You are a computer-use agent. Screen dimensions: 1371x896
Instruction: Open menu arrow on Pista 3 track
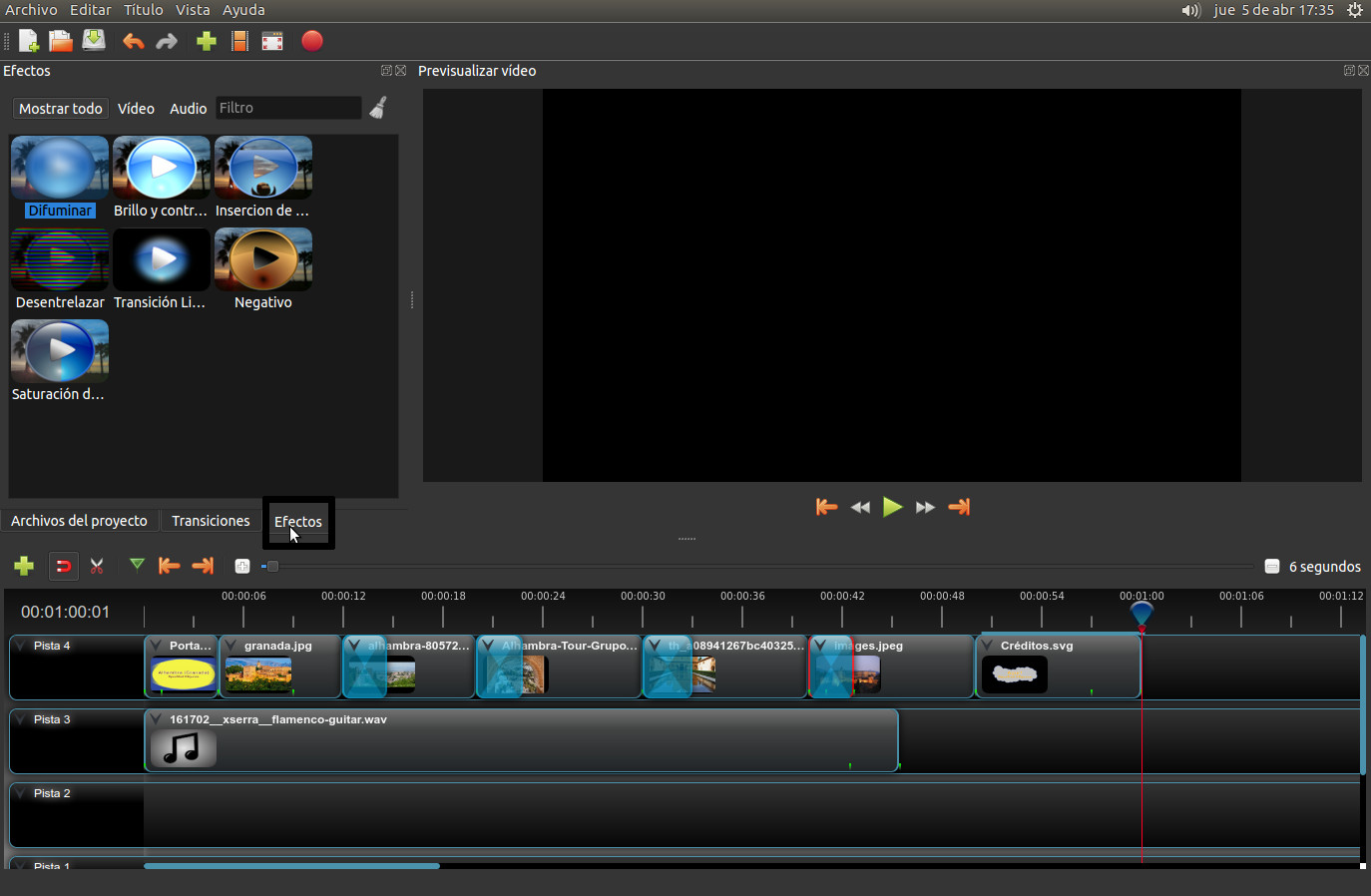click(21, 719)
